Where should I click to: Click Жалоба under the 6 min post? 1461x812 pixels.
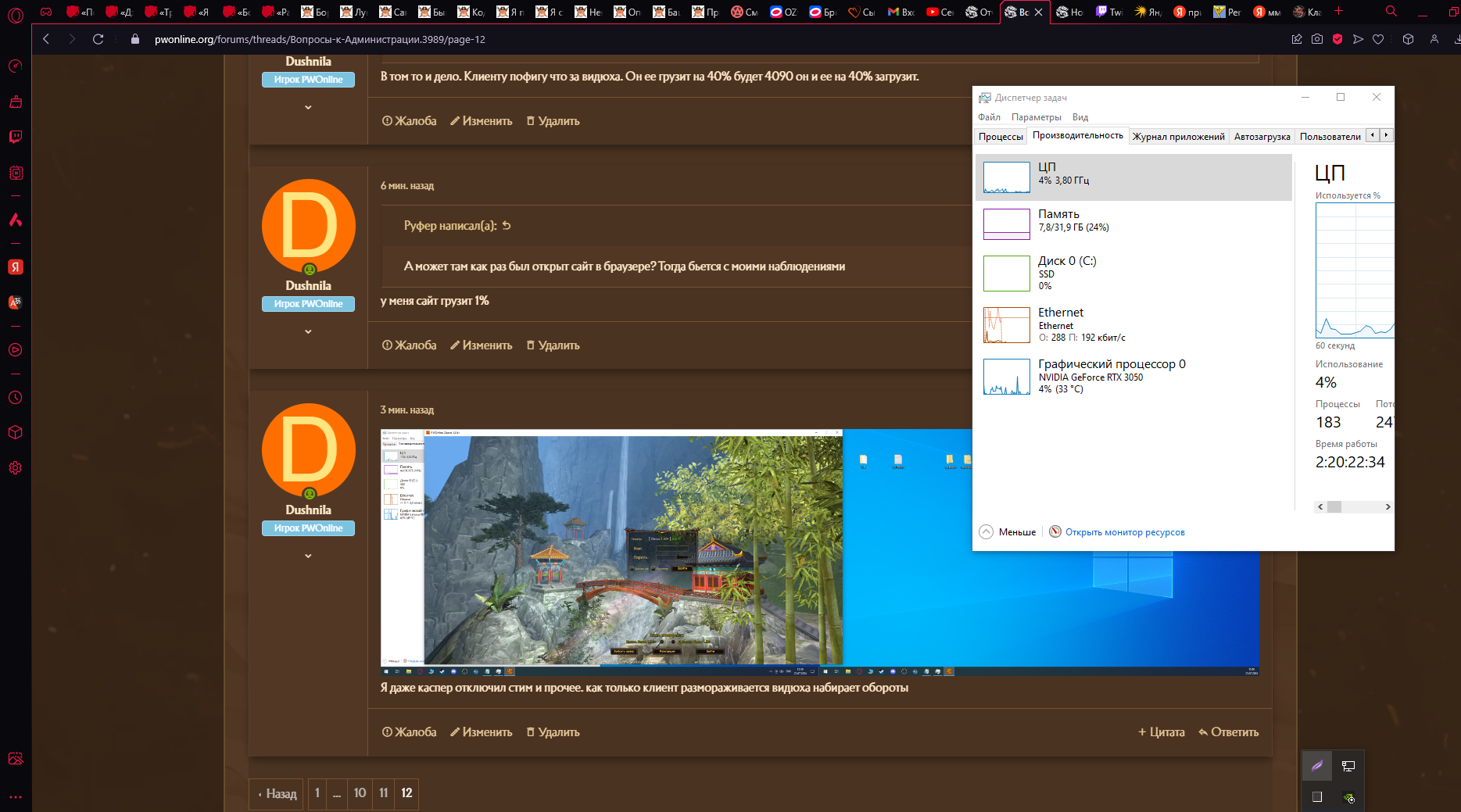[x=409, y=345]
